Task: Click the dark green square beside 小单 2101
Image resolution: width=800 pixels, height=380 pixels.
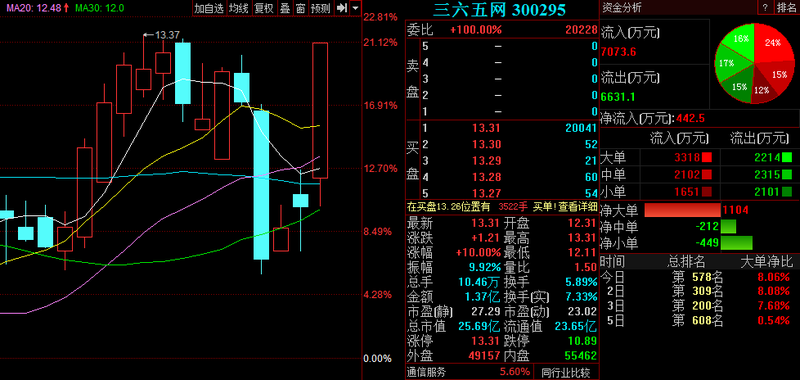Action: 787,192
